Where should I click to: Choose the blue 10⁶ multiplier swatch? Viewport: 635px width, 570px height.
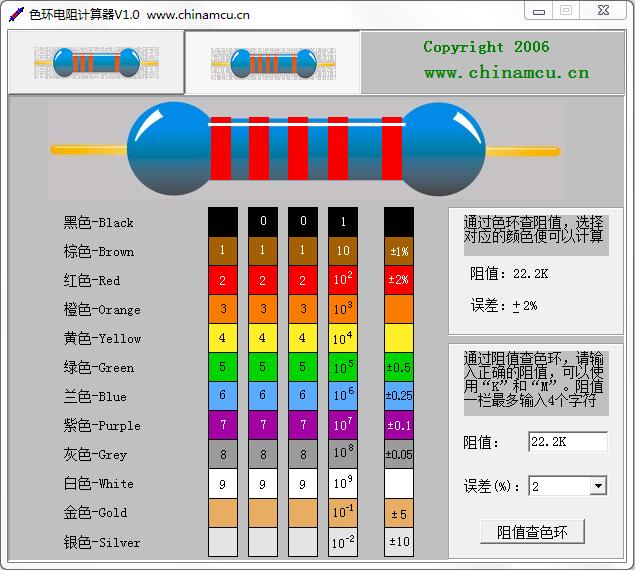(x=343, y=396)
